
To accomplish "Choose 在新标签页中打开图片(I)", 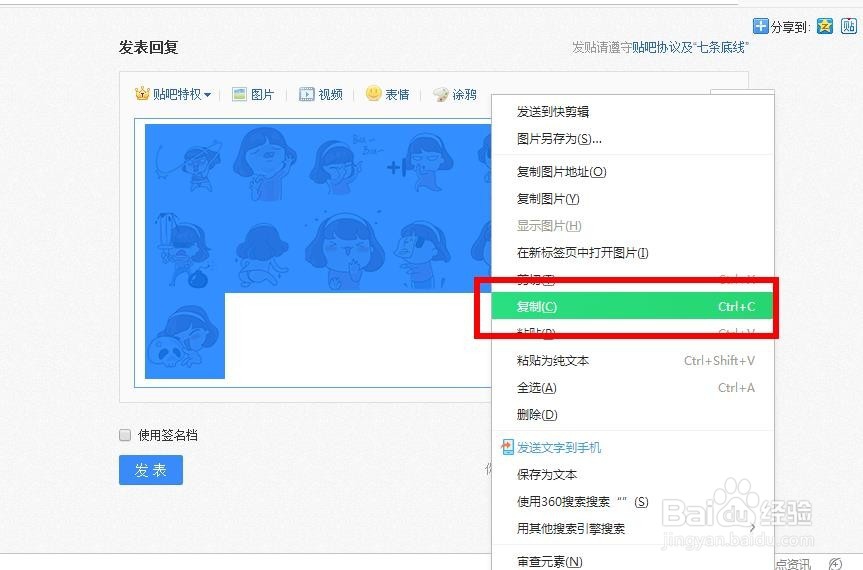I will pyautogui.click(x=633, y=253).
